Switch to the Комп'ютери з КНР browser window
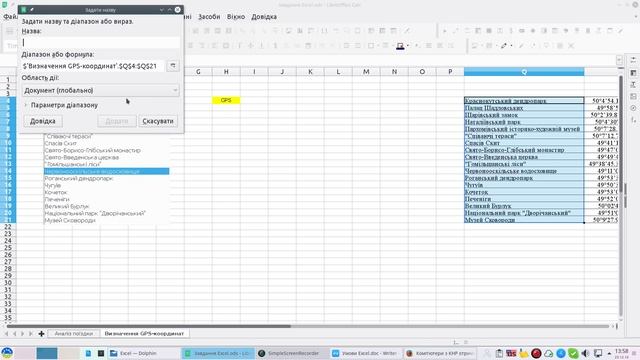This screenshot has height=360, width=640. (x=439, y=353)
